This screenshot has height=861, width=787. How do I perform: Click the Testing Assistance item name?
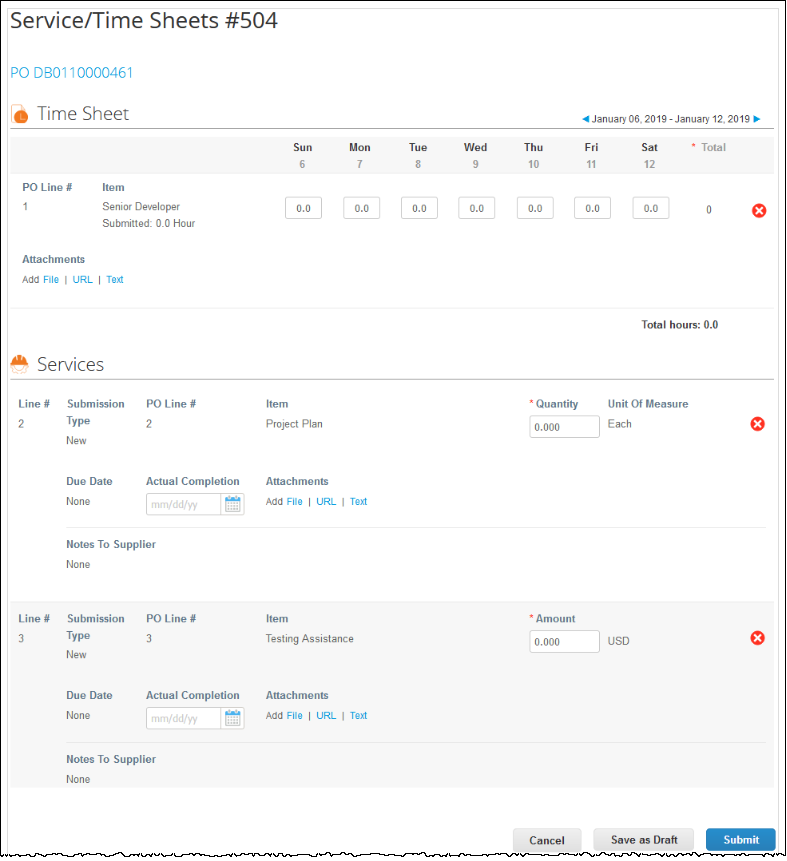point(310,639)
